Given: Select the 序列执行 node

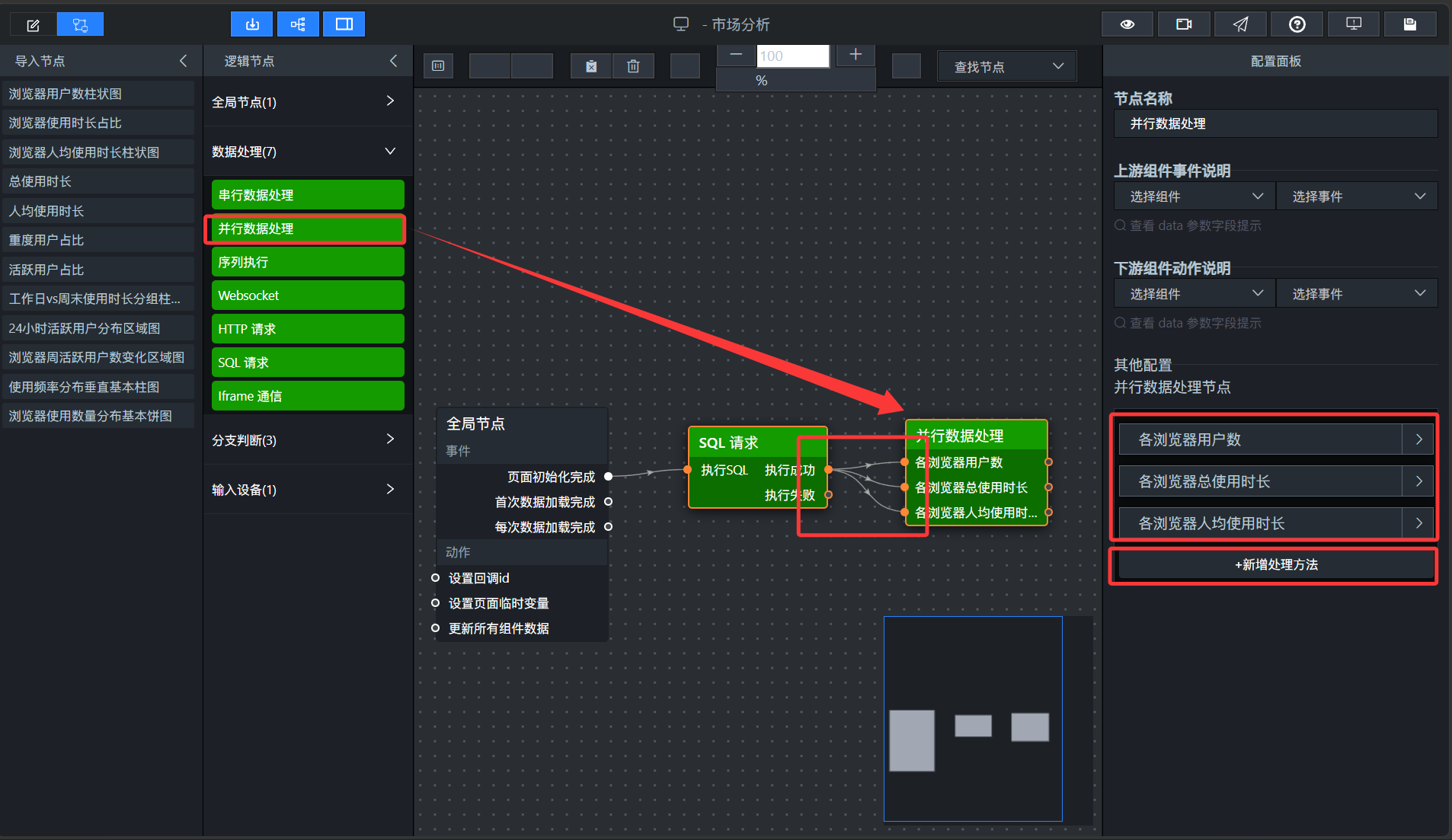Looking at the screenshot, I should (308, 262).
